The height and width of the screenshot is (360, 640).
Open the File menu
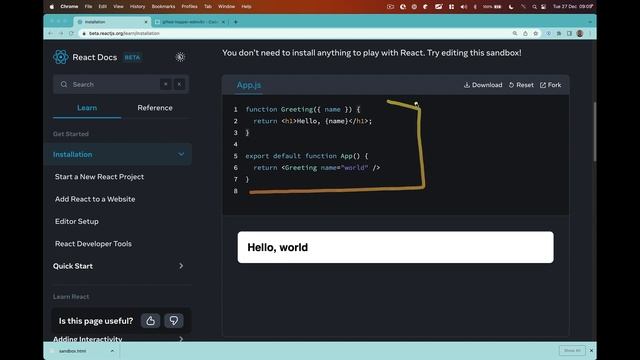click(x=88, y=7)
